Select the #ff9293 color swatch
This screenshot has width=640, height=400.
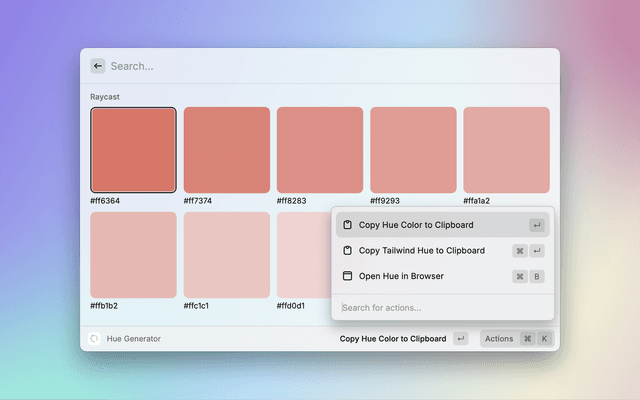(413, 150)
